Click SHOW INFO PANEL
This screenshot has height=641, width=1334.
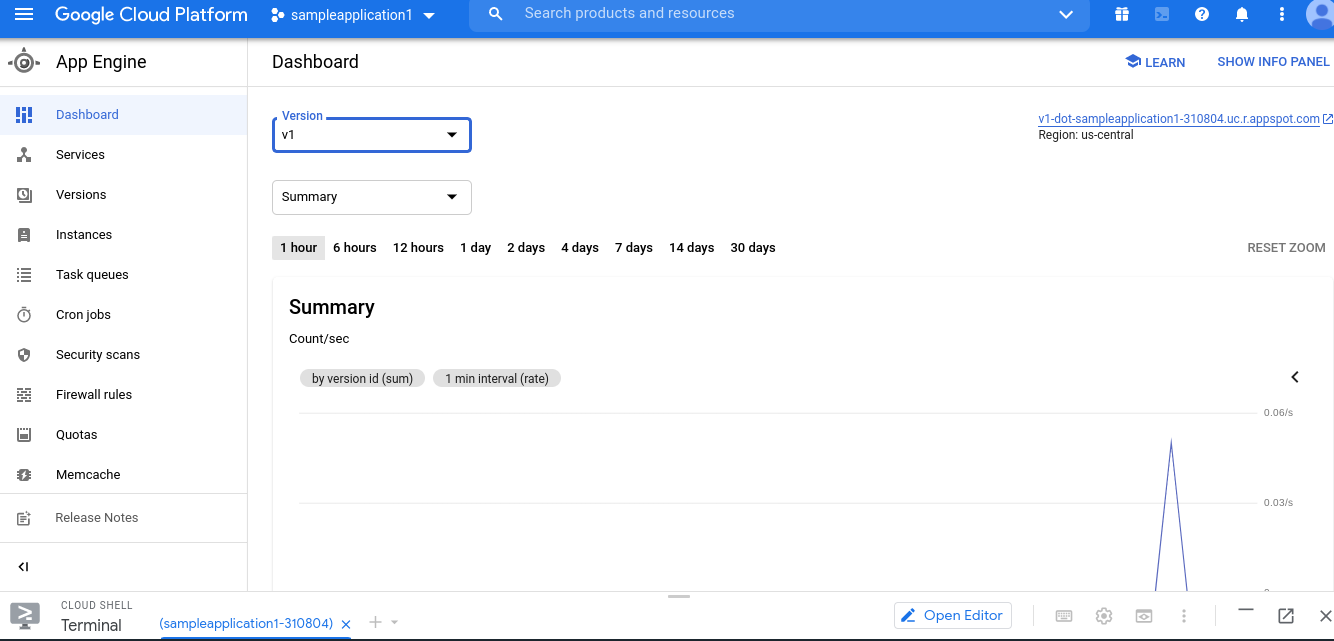1273,62
